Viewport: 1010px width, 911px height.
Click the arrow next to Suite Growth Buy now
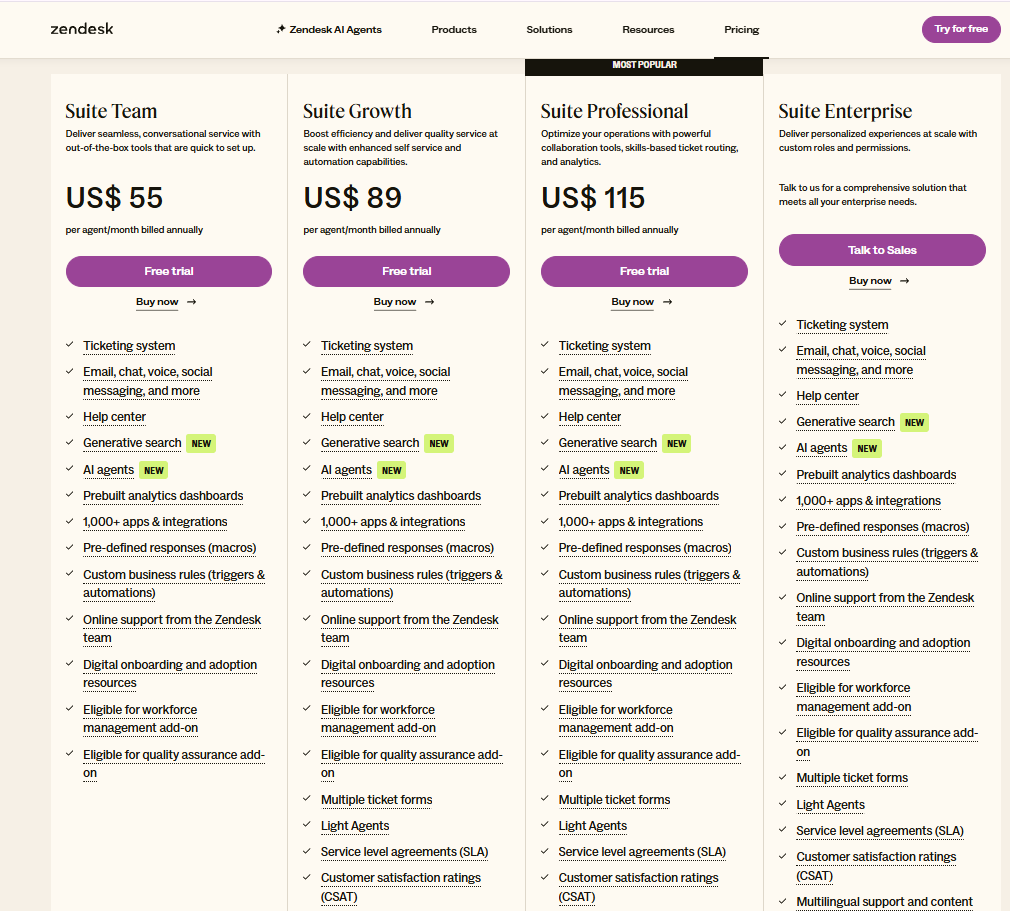[x=430, y=302]
